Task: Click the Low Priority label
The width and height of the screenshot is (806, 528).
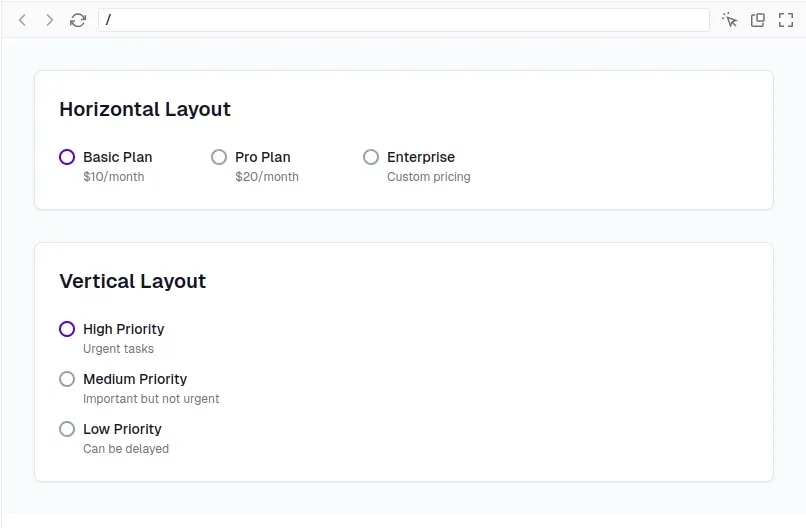Action: (x=122, y=429)
